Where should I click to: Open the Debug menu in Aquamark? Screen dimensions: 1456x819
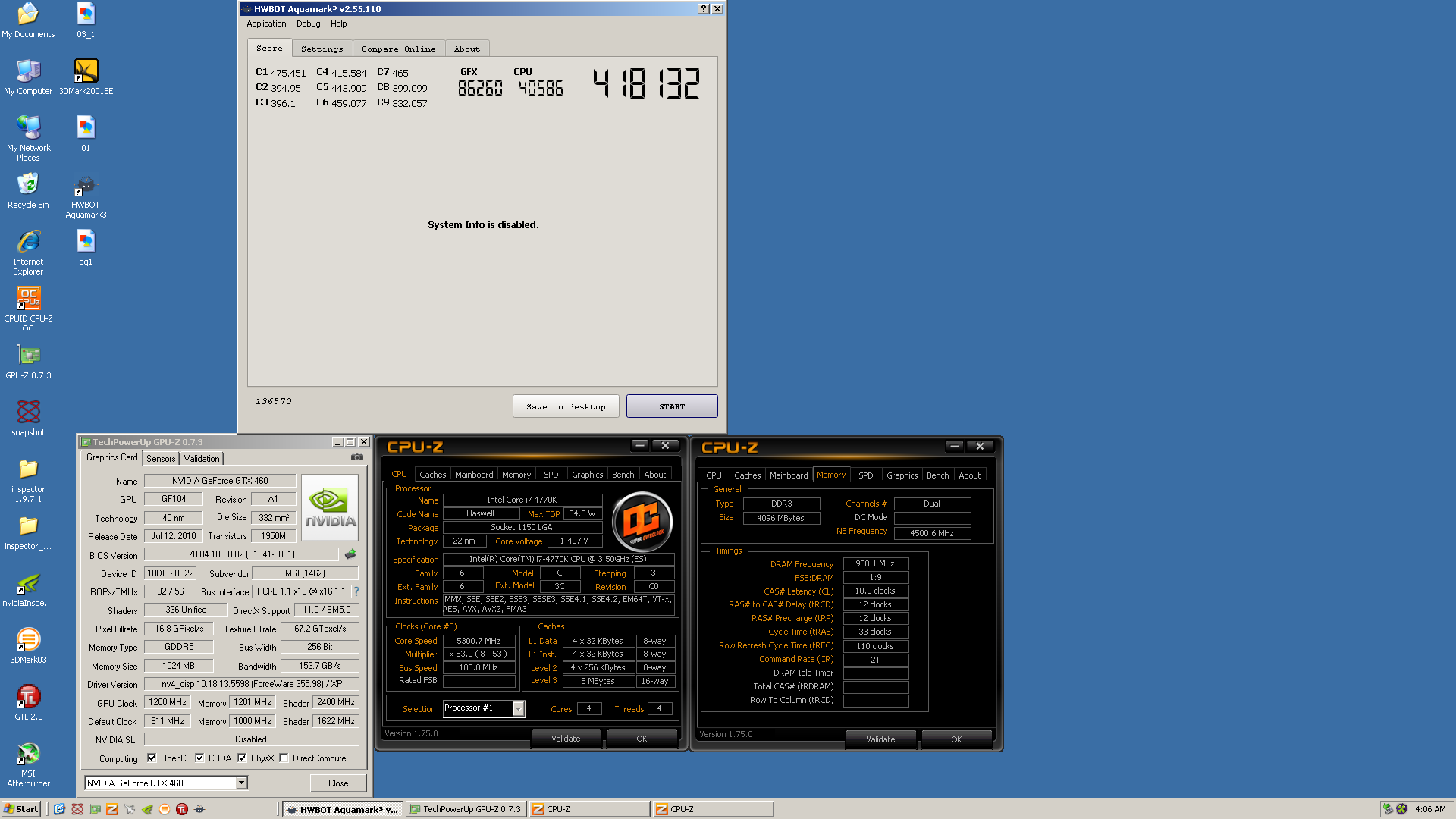[x=308, y=24]
